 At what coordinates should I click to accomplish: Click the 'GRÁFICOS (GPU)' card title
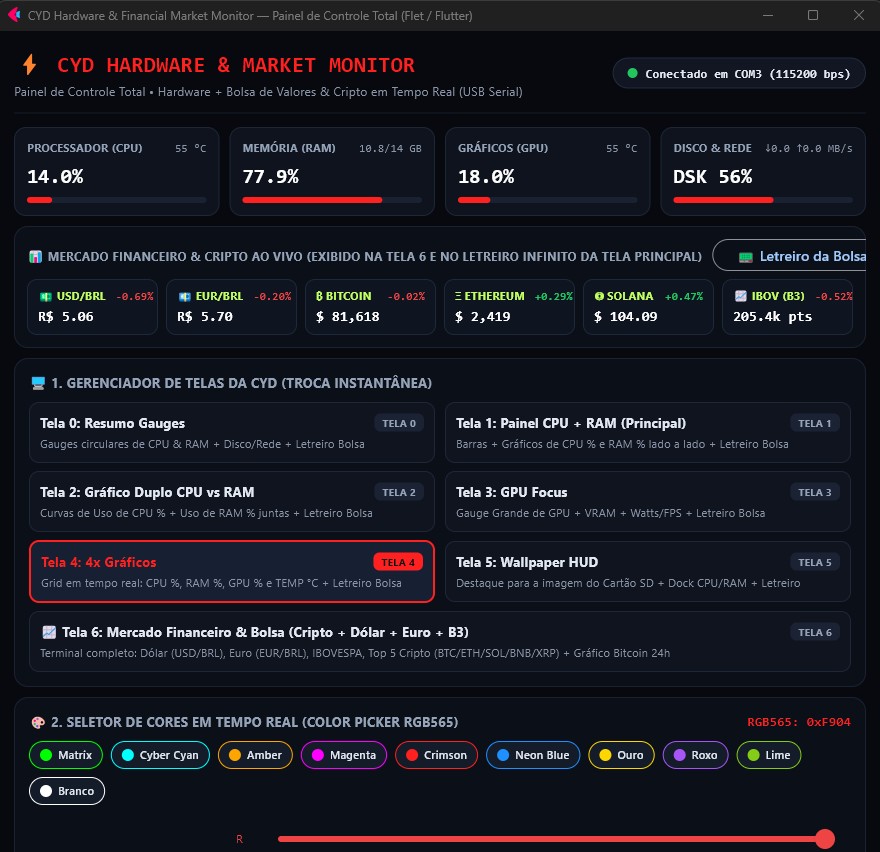click(x=503, y=148)
